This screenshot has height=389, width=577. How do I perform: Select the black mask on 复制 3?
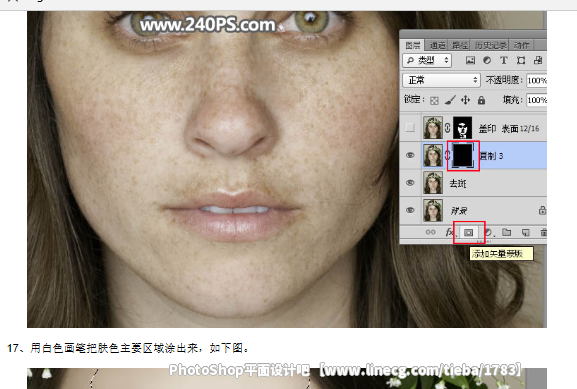point(463,156)
